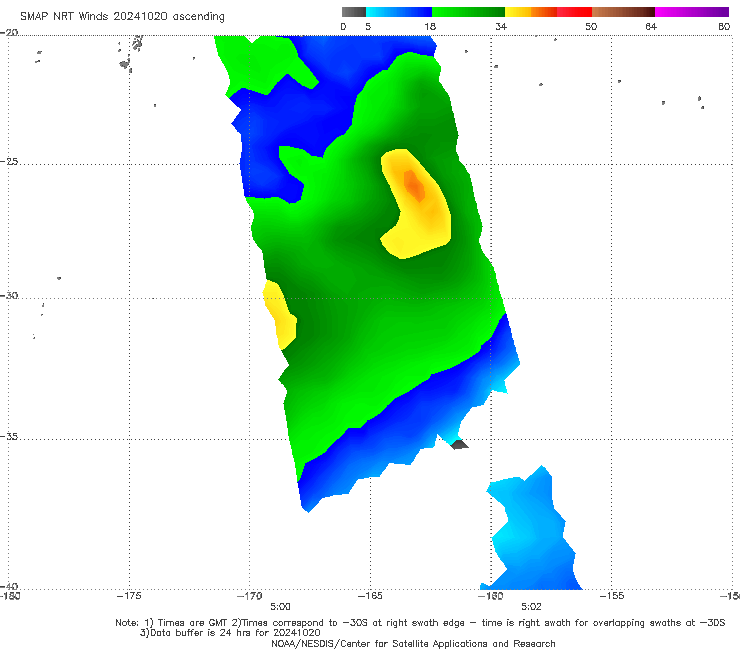Pick the magenta-purple segment of the color bar
The width and height of the screenshot is (740, 650).
[692, 12]
